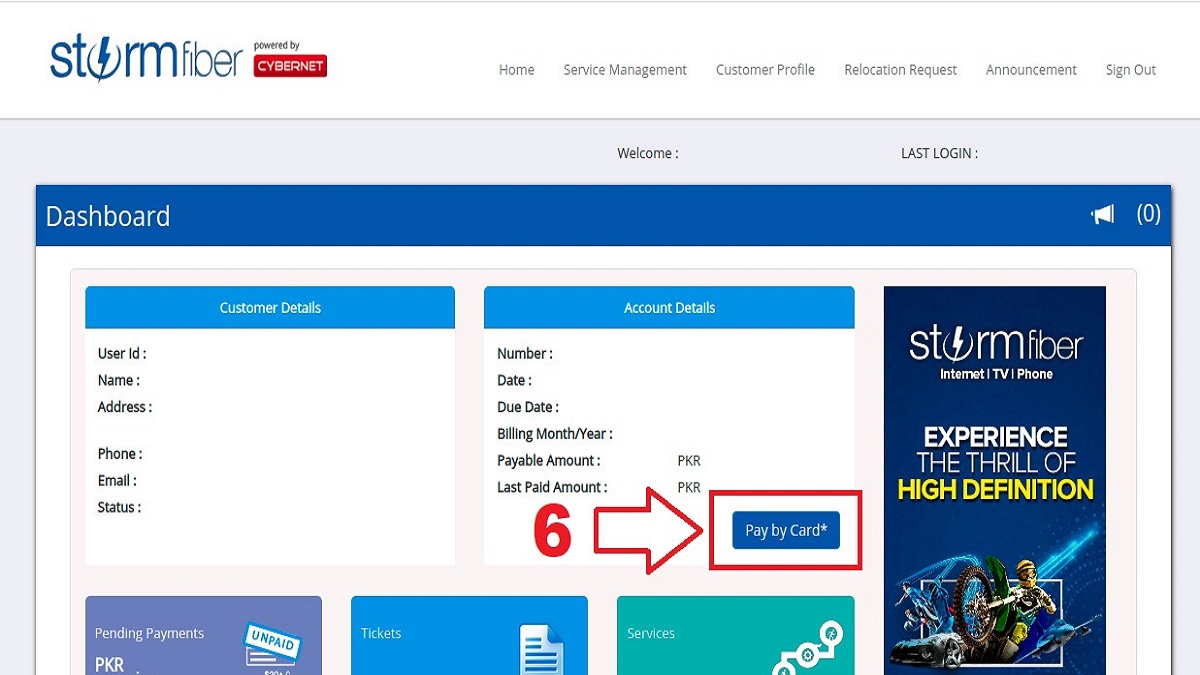Click the 'Welcome :' text
Image resolution: width=1200 pixels, height=675 pixels.
click(x=648, y=154)
